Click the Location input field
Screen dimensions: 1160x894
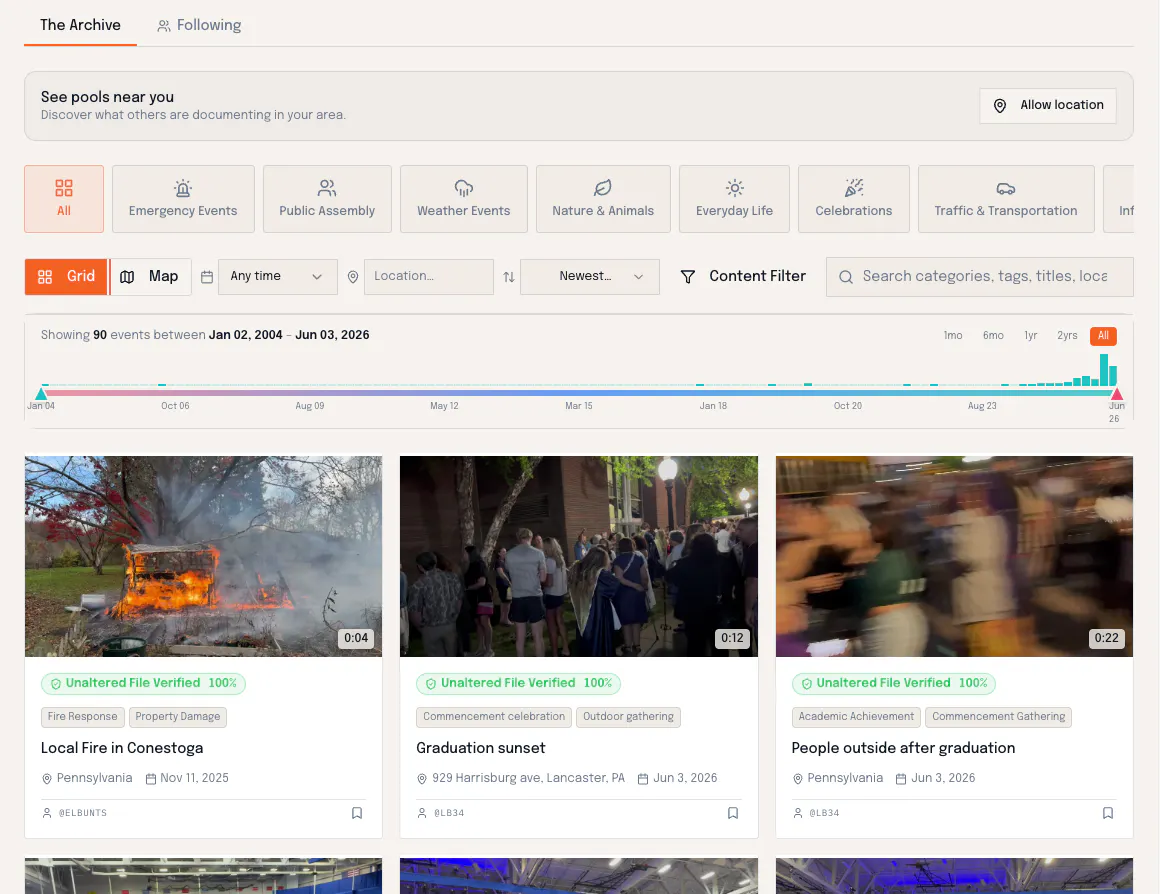428,277
